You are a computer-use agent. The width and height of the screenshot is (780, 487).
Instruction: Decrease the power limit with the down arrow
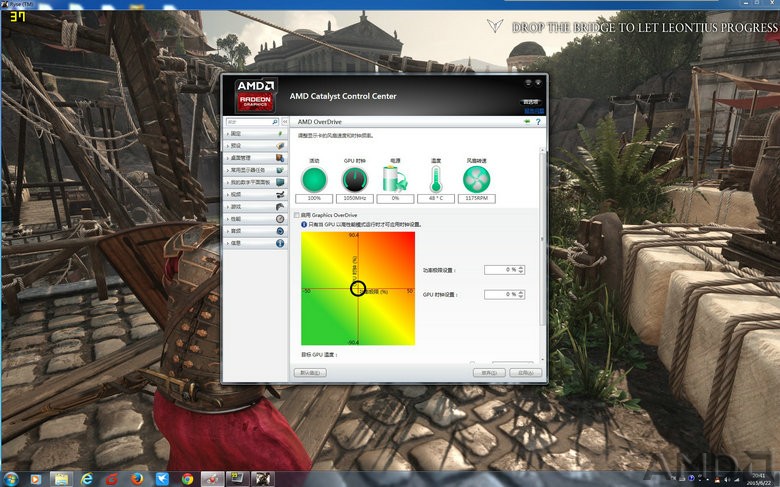coord(521,272)
